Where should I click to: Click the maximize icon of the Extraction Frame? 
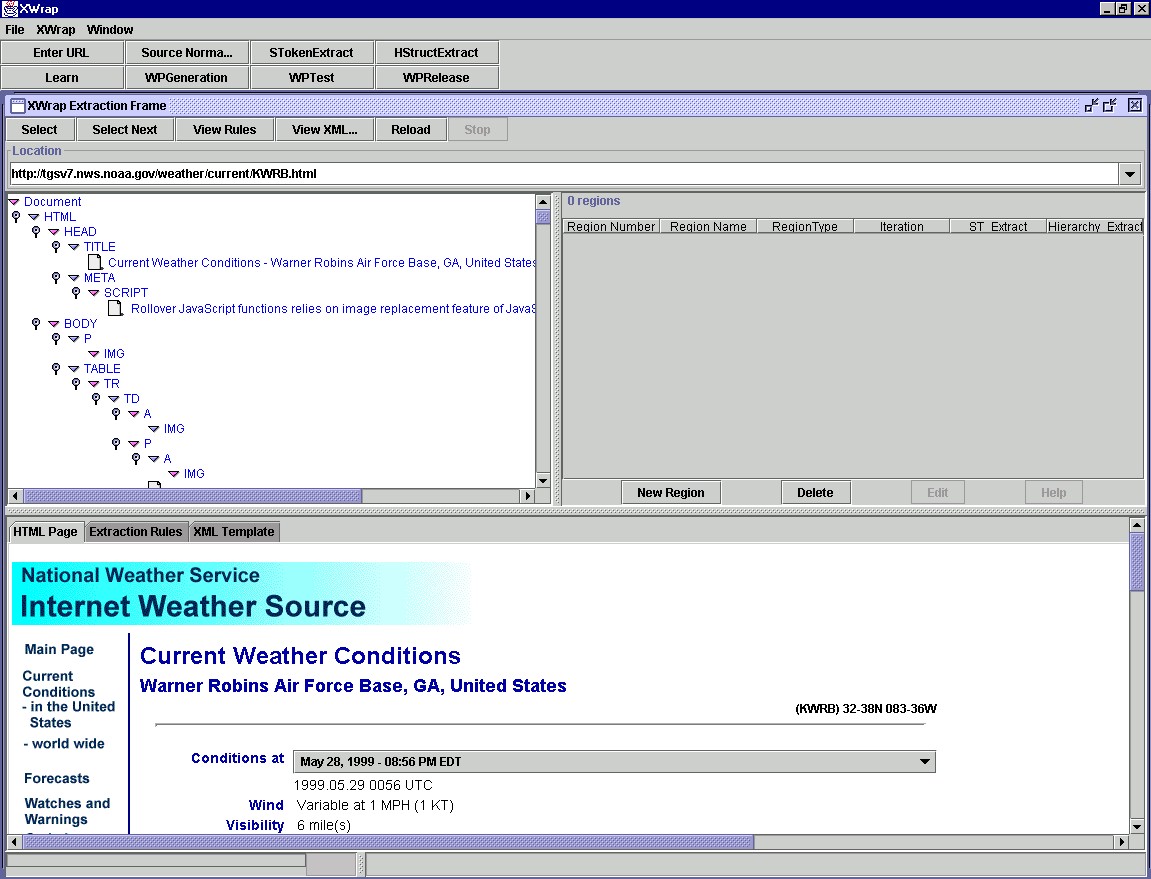click(x=1110, y=105)
